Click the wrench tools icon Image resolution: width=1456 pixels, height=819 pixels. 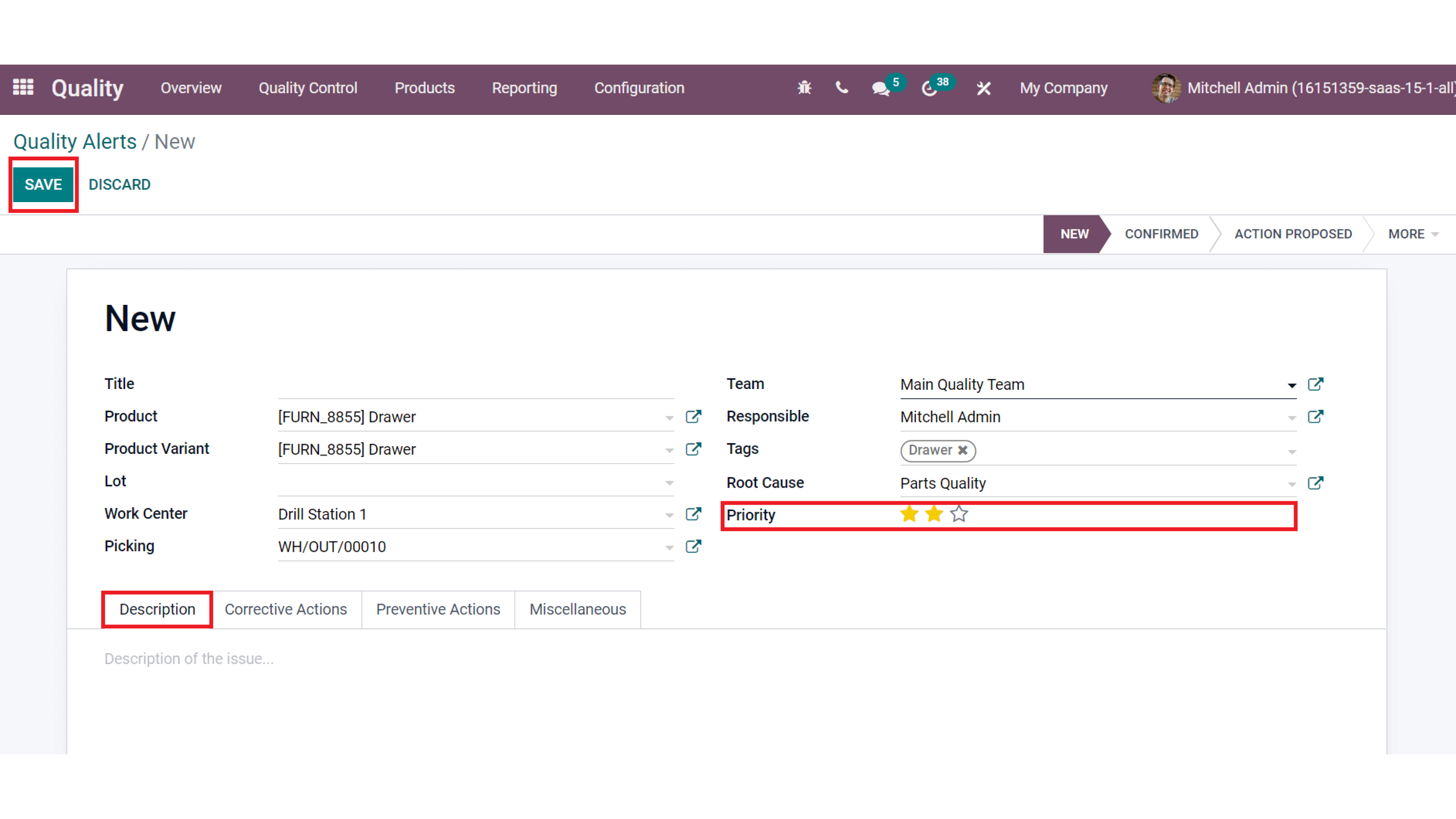click(x=984, y=89)
